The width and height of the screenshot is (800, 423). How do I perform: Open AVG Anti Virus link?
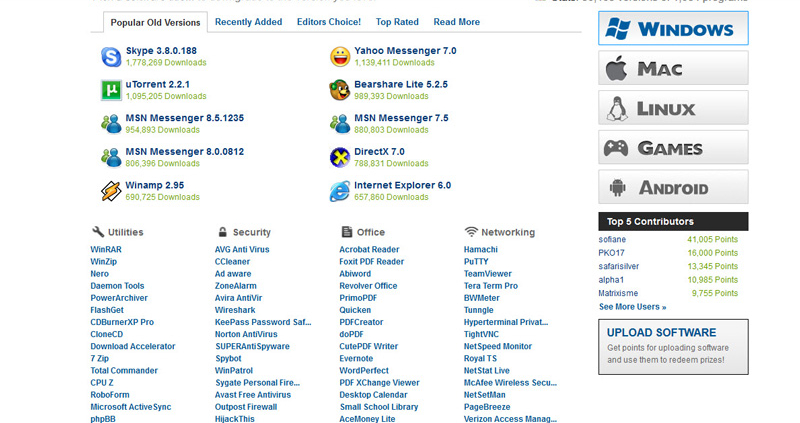coord(242,250)
